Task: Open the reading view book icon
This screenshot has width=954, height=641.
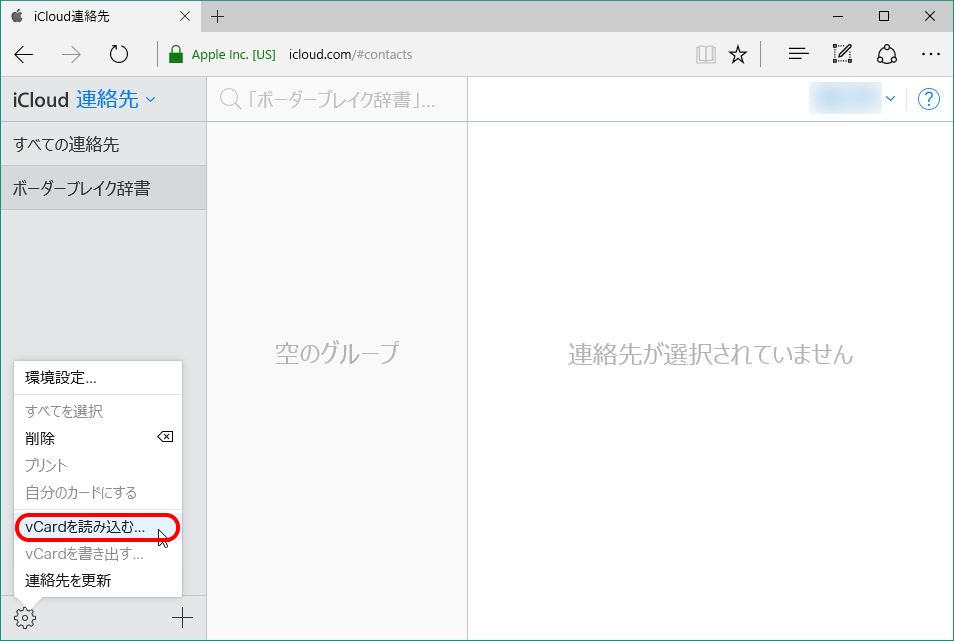Action: tap(706, 55)
